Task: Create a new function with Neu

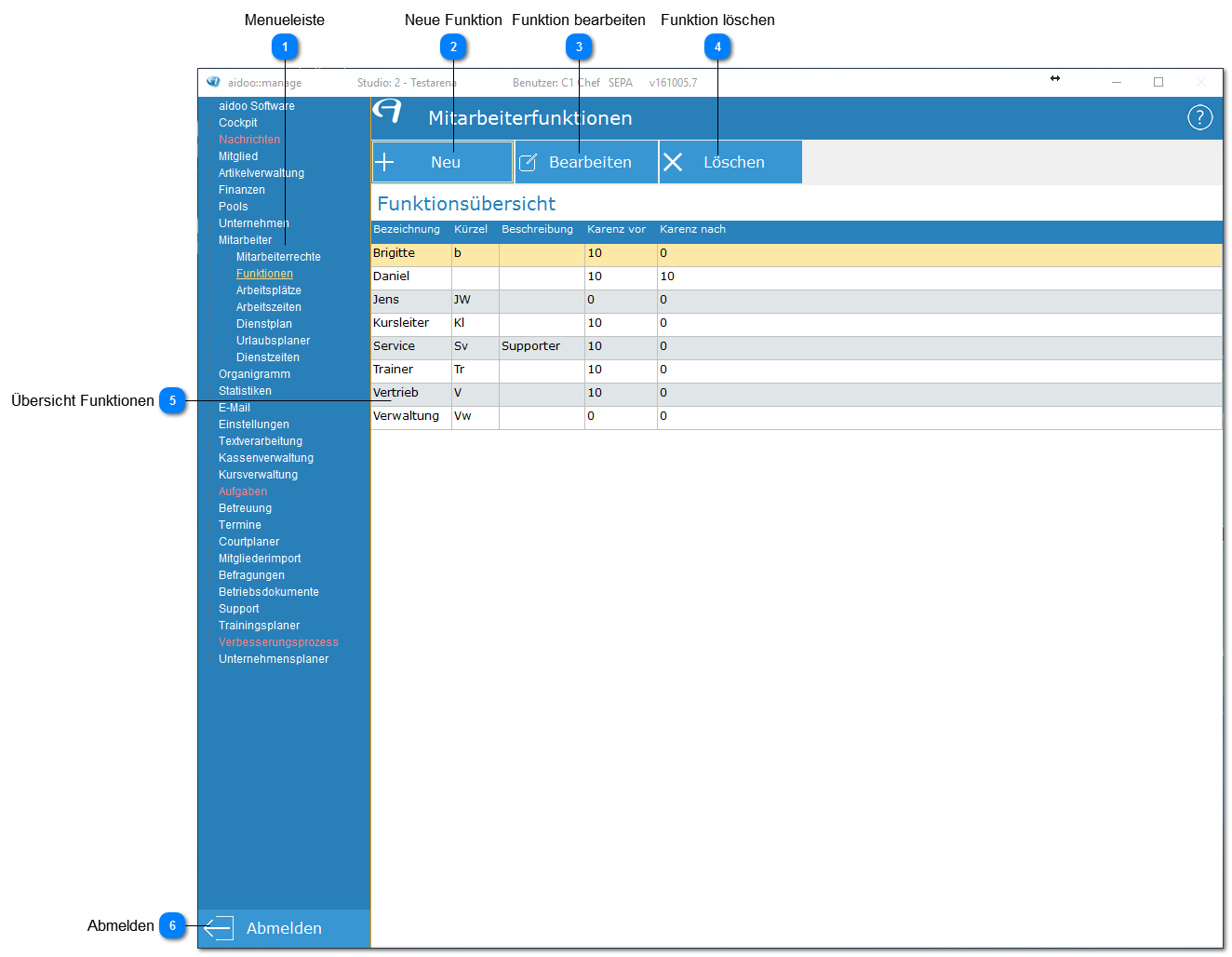Action: pyautogui.click(x=443, y=162)
